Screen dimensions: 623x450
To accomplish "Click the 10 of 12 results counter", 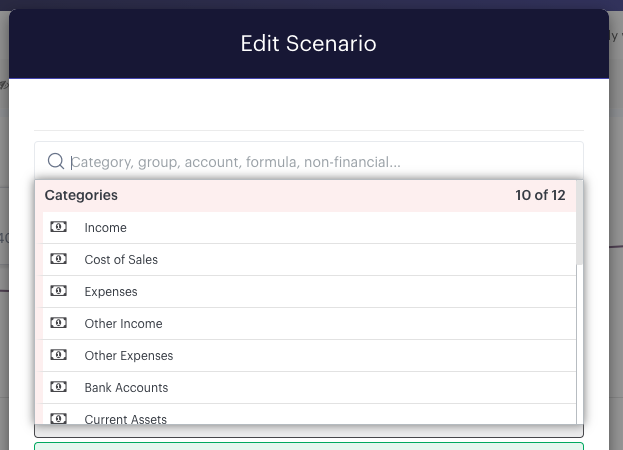I will tap(540, 195).
